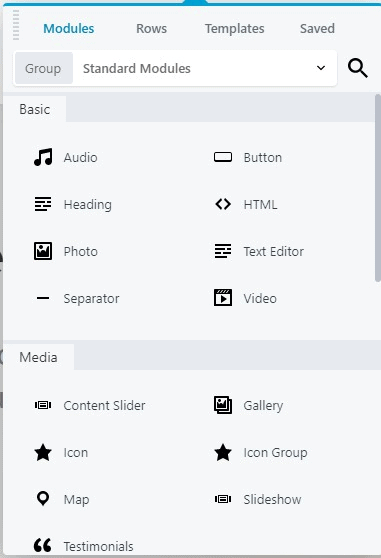381x558 pixels.
Task: Click the HTML module code brackets icon
Action: tap(223, 204)
